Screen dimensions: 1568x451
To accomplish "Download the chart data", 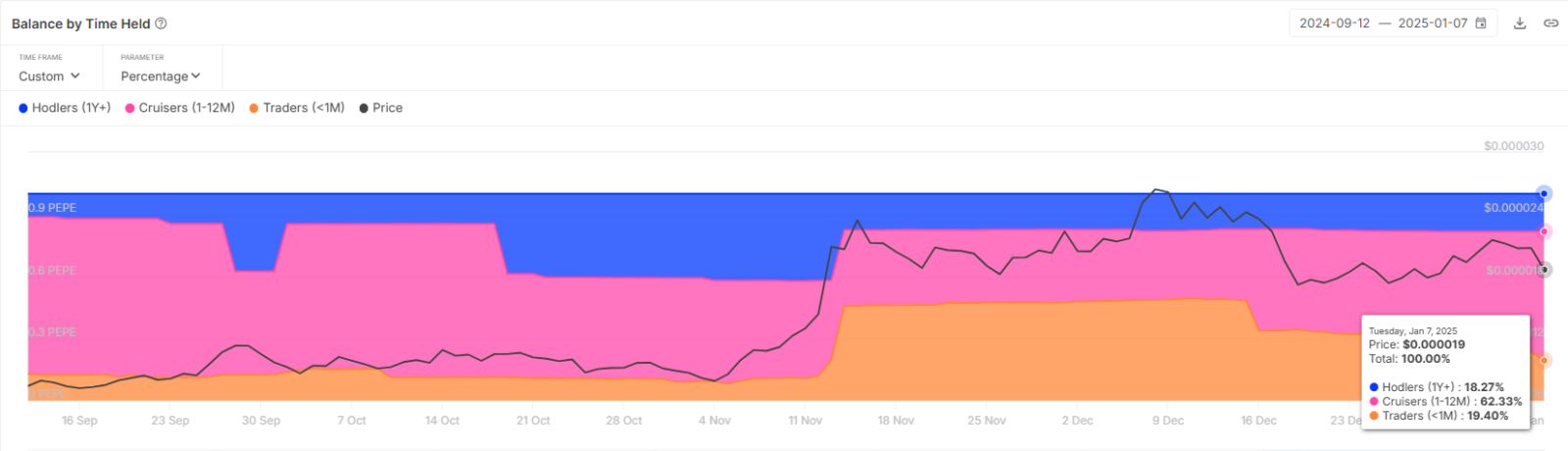I will (1520, 24).
